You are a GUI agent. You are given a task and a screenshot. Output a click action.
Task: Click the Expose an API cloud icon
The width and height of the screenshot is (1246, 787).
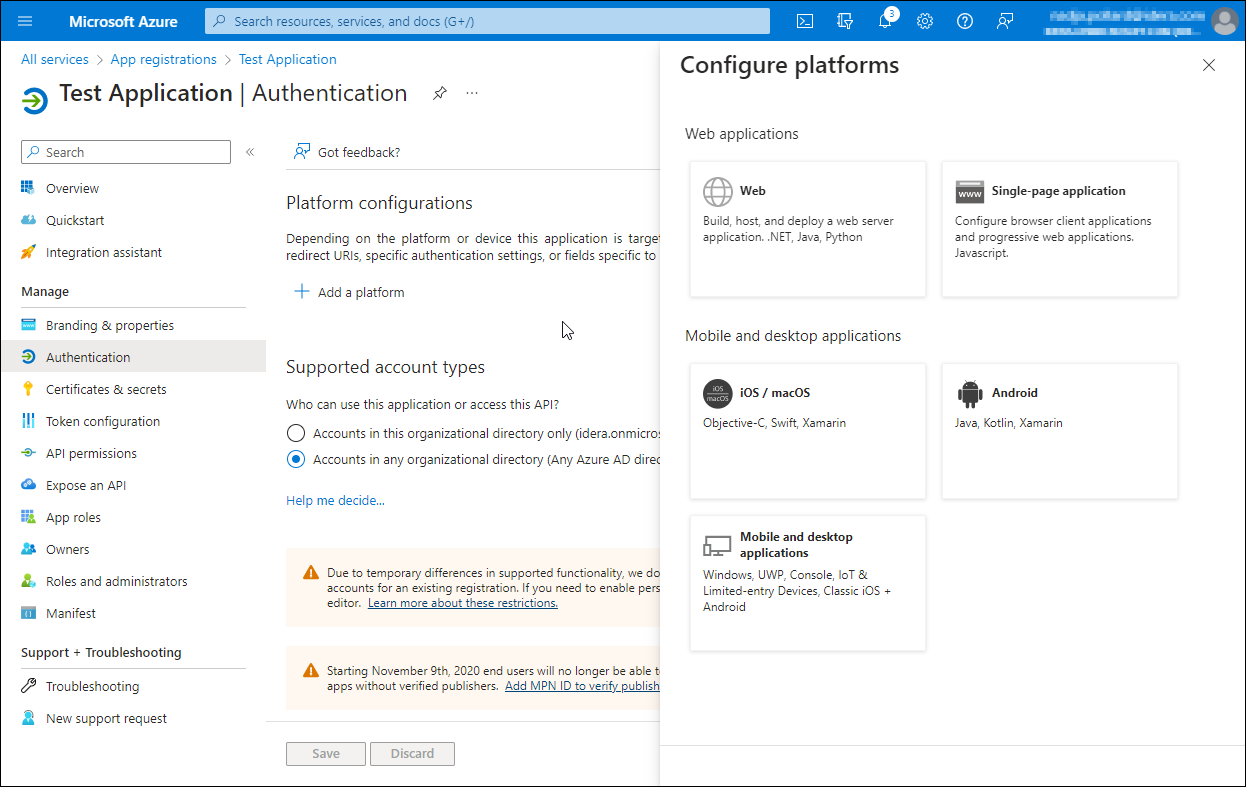28,485
